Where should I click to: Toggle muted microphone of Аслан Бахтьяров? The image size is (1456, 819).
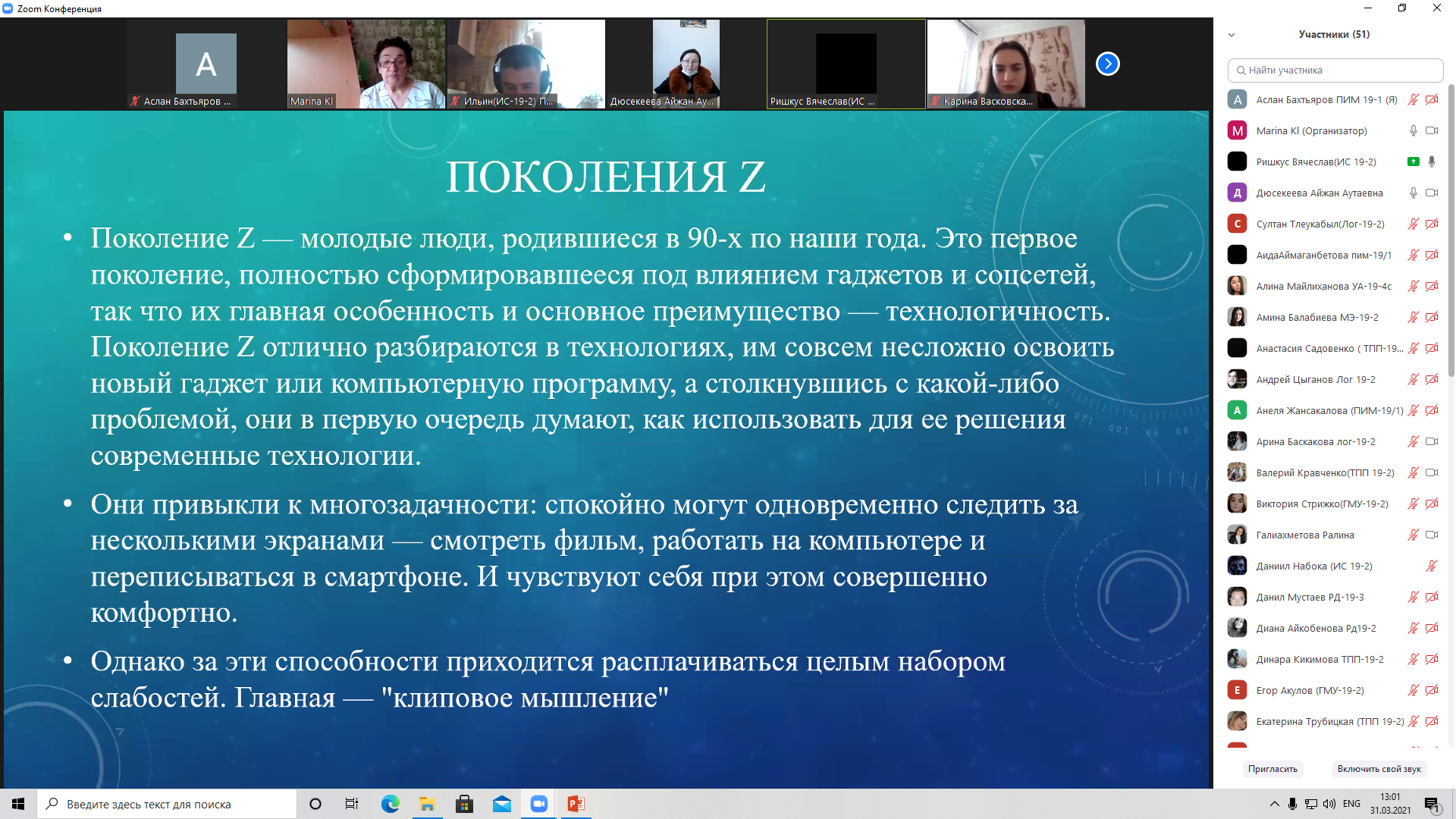1413,99
